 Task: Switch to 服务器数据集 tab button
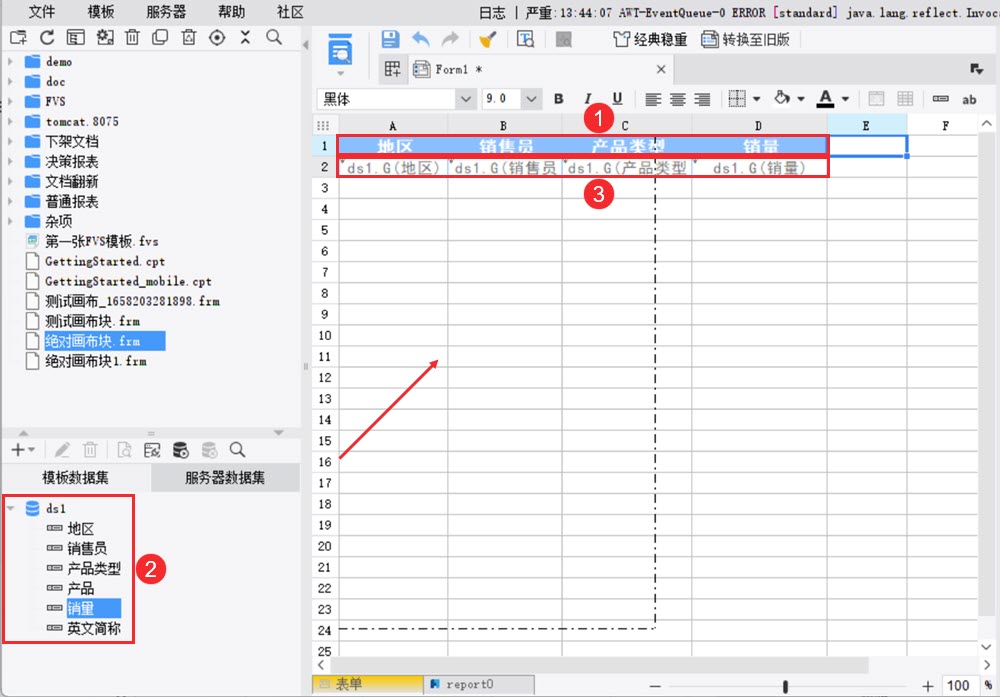click(x=225, y=478)
